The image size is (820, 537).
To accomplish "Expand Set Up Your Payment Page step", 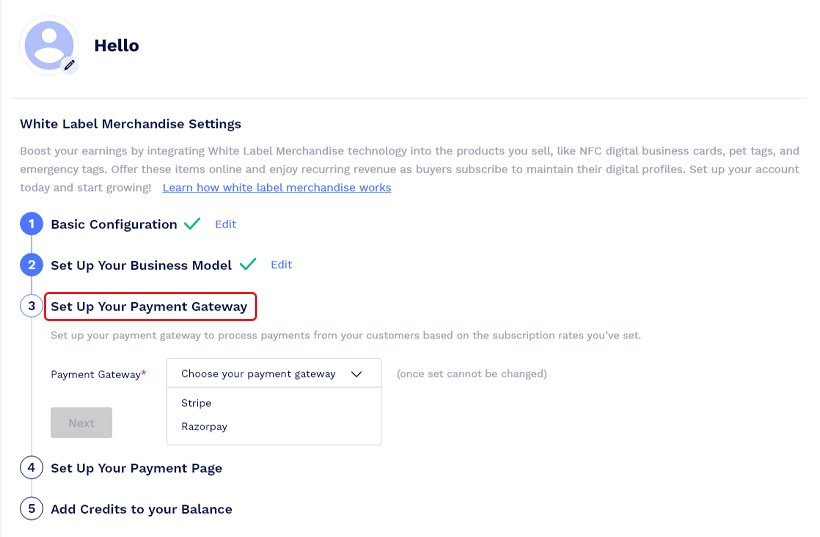I will (136, 468).
